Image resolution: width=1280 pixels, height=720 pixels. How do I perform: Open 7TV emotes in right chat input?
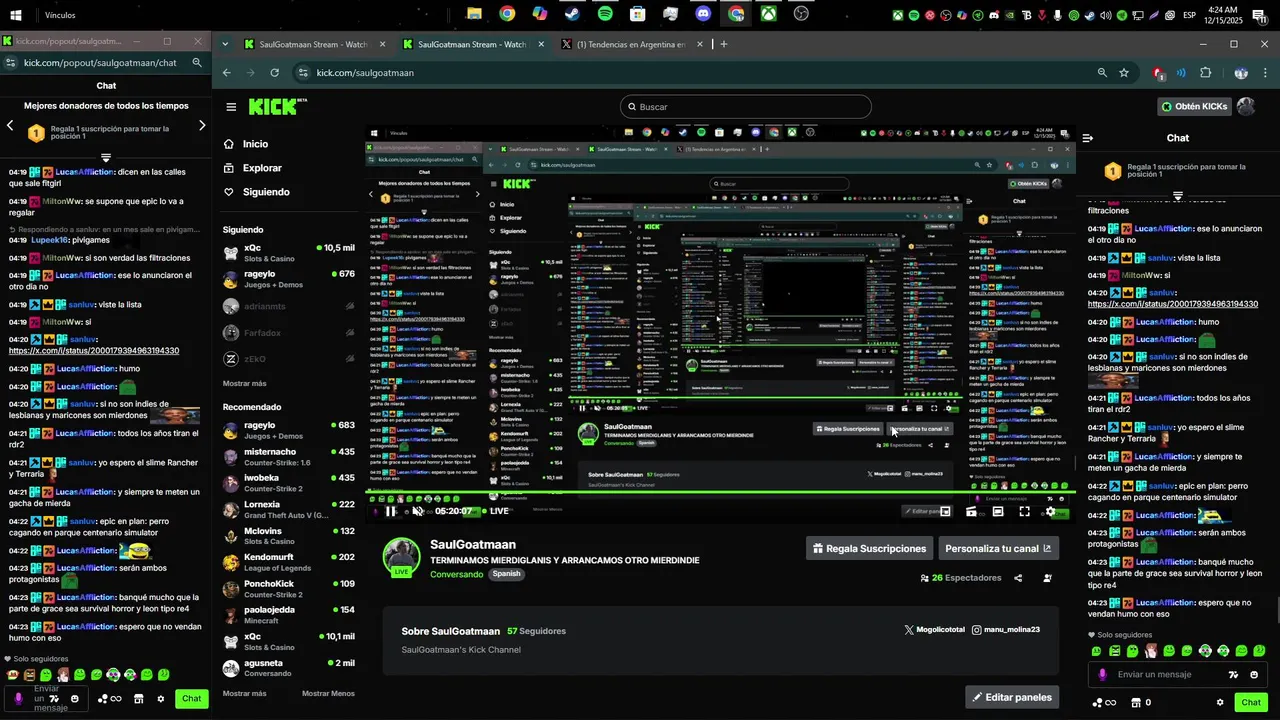[1233, 675]
